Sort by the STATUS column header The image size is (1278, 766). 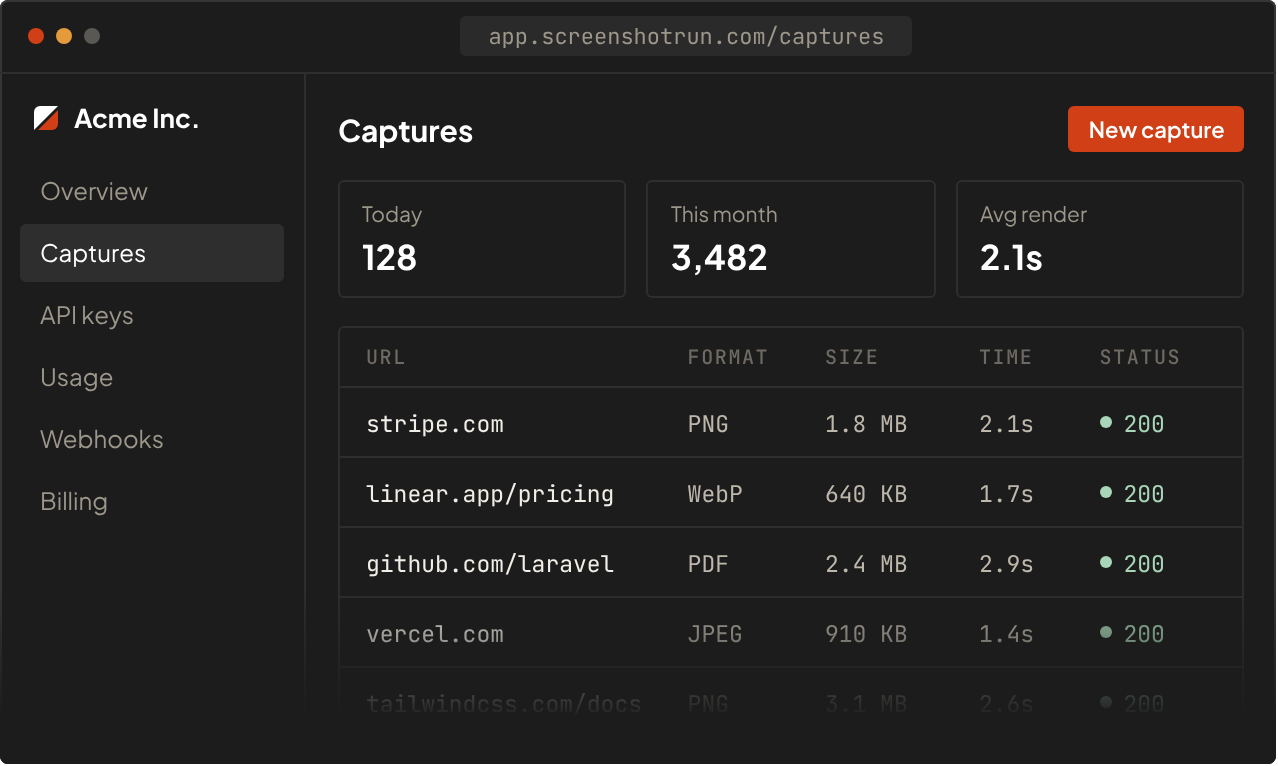[1140, 357]
